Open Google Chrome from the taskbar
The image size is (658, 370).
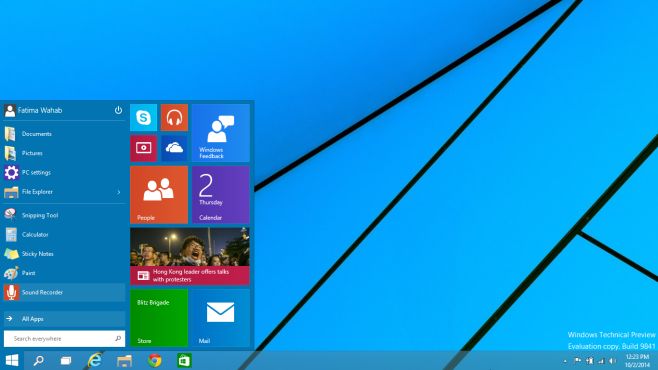[154, 360]
